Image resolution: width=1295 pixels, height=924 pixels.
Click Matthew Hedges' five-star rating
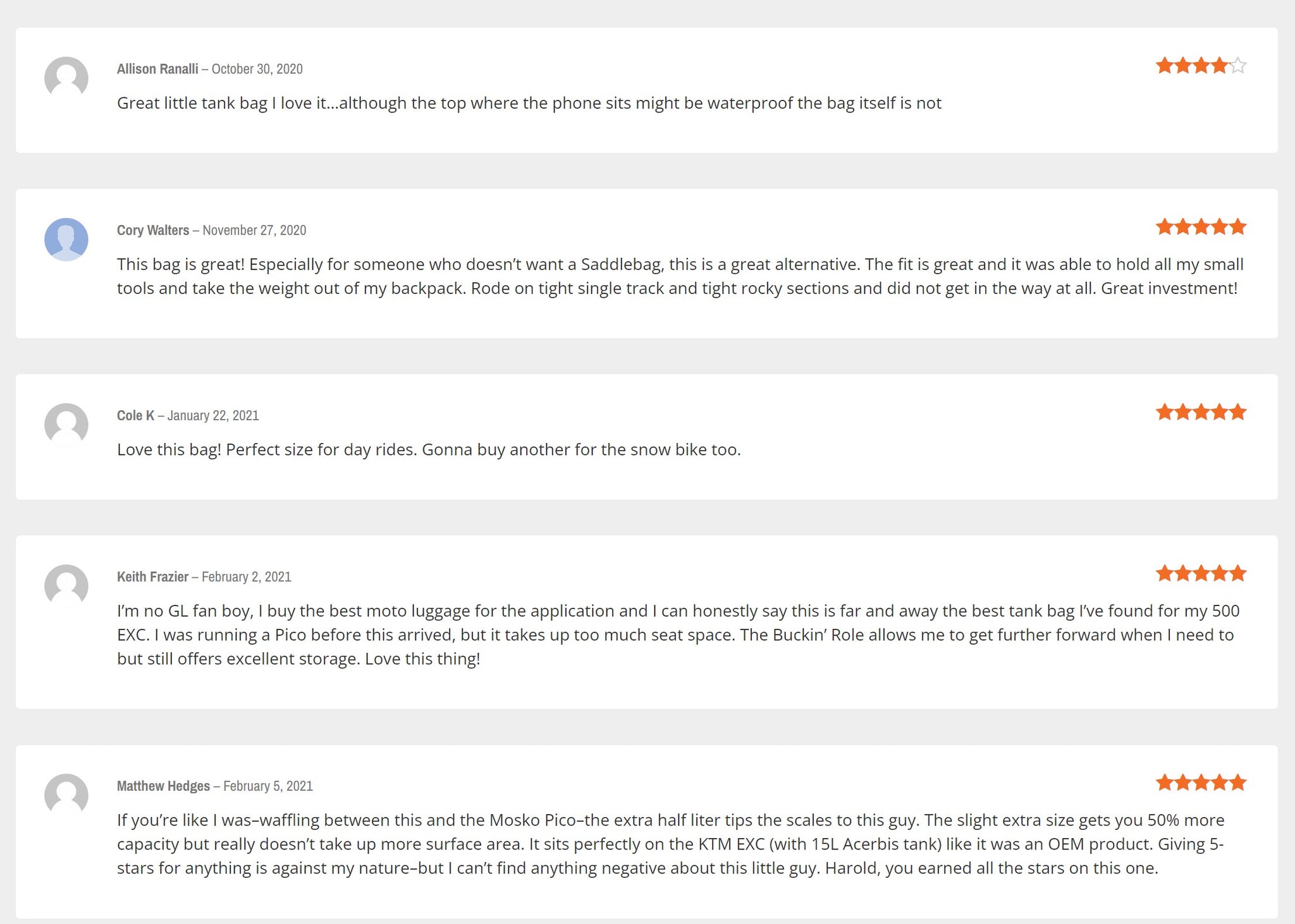pyautogui.click(x=1200, y=782)
